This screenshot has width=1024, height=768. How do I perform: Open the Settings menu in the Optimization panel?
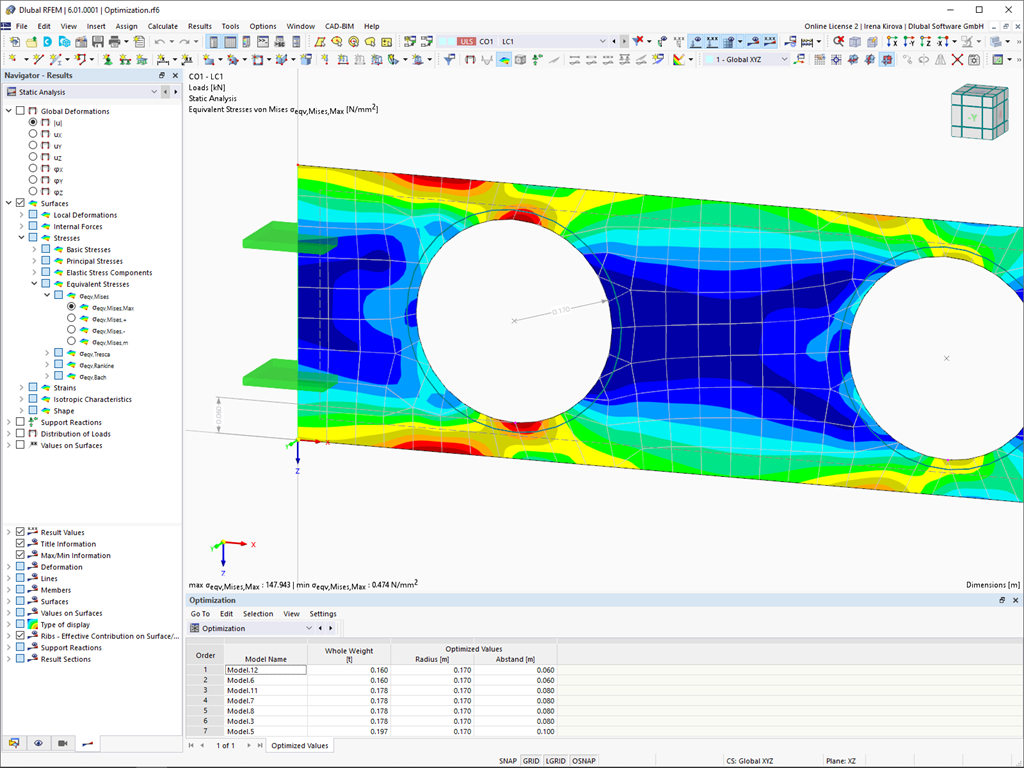click(x=322, y=614)
